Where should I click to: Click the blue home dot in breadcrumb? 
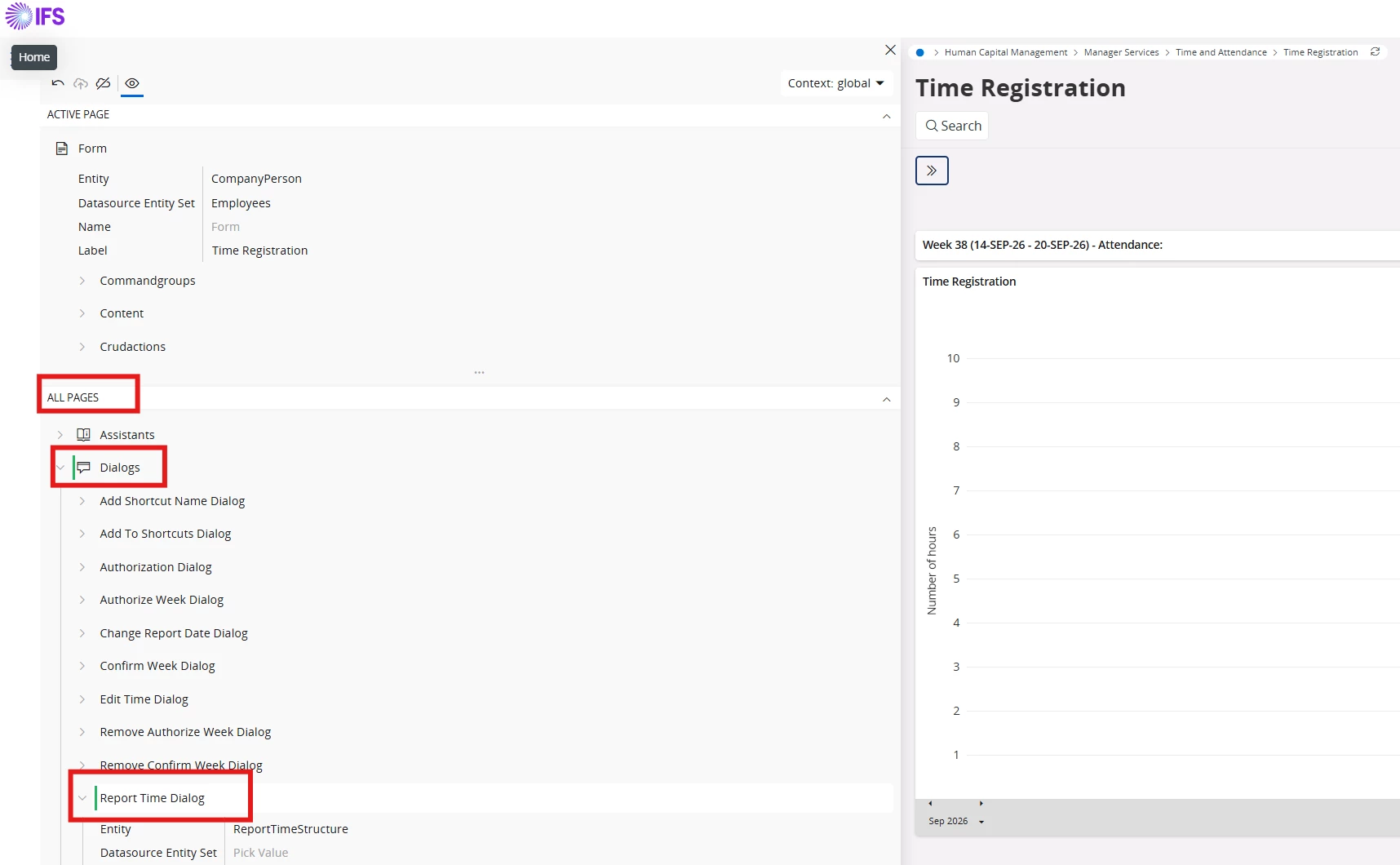click(x=920, y=52)
